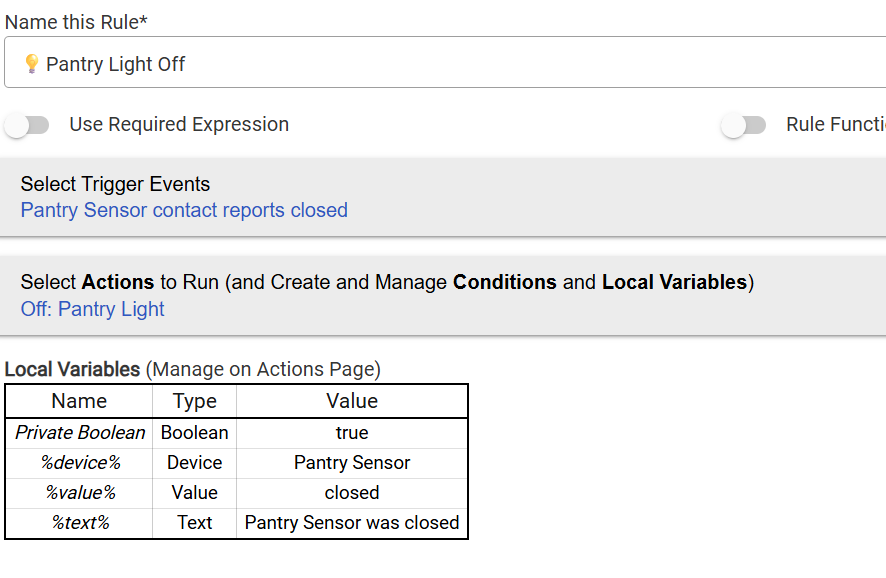Click the 'Pantry Sensor was closed' text value
Image resolution: width=886 pixels, height=578 pixels.
point(352,523)
